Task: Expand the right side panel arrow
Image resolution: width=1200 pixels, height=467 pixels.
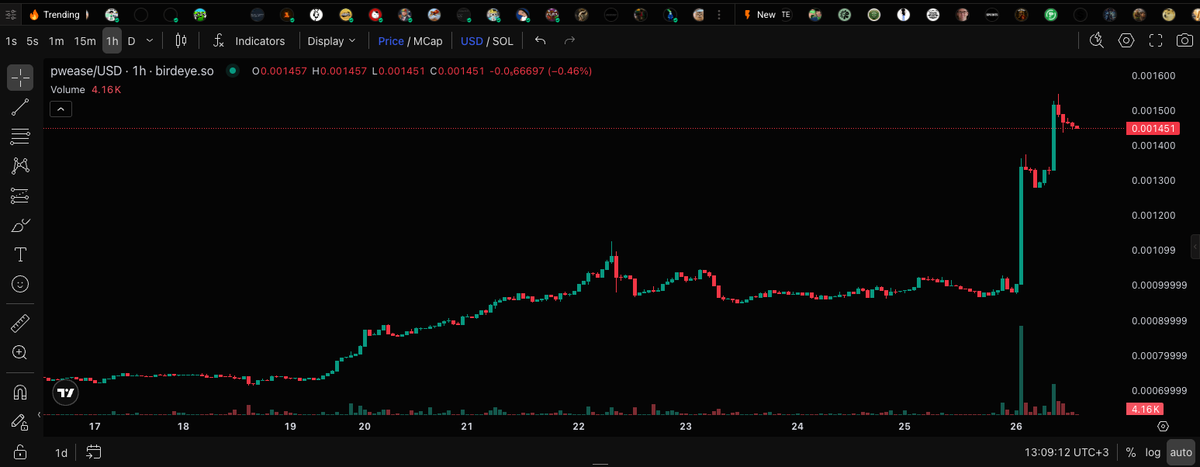Action: click(1195, 246)
